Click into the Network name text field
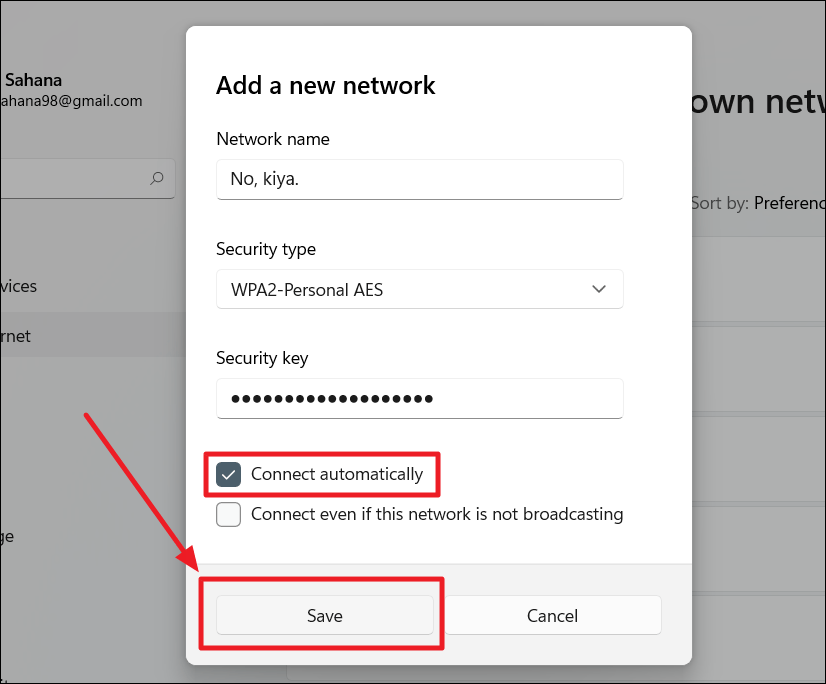 coord(419,179)
